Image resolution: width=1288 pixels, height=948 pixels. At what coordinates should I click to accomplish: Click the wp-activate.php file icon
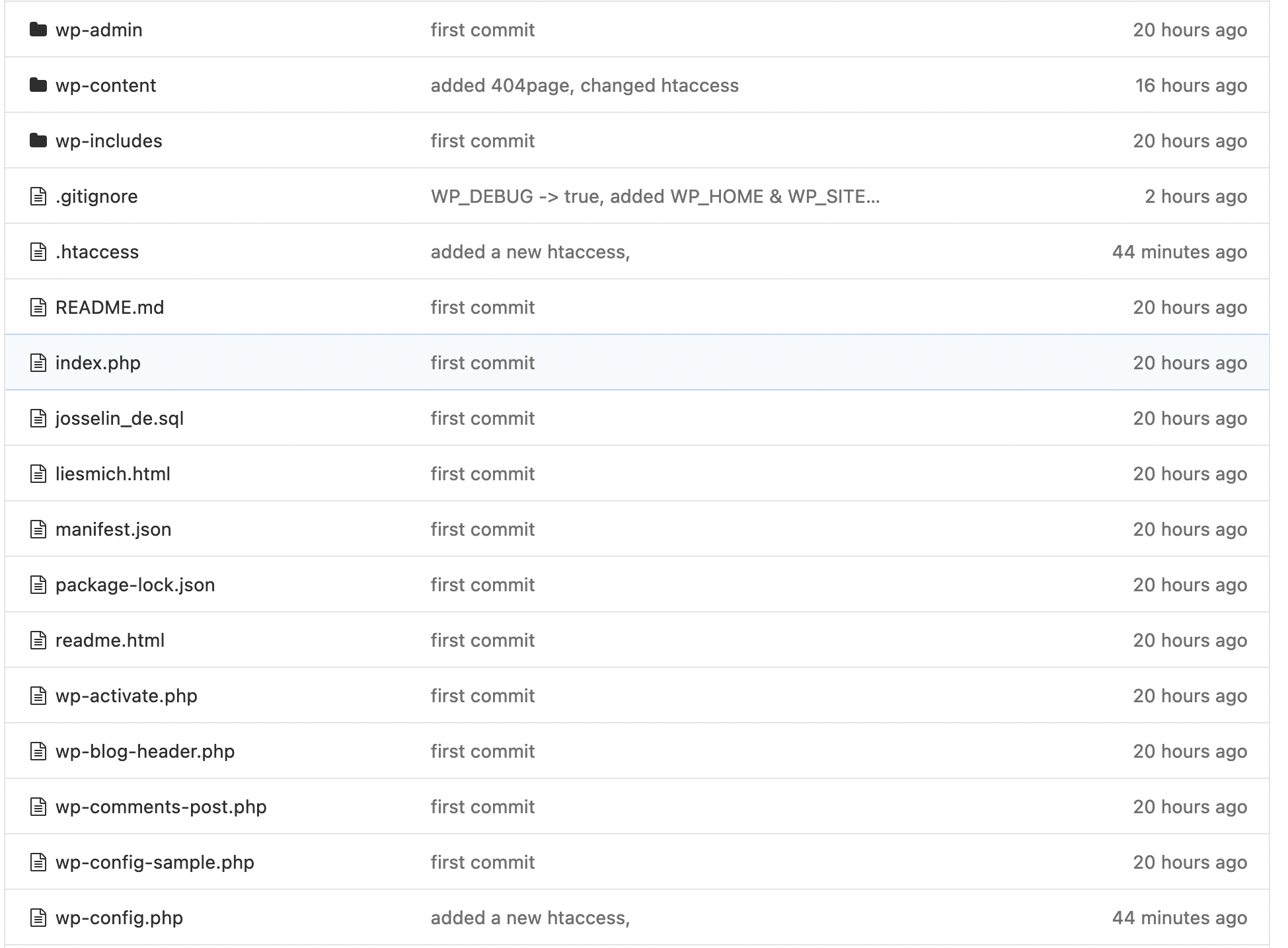coord(38,696)
